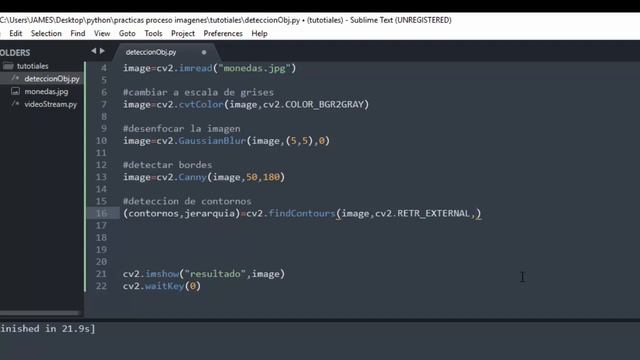Click line number 22 in the gutter
640x360 pixels.
point(101,286)
